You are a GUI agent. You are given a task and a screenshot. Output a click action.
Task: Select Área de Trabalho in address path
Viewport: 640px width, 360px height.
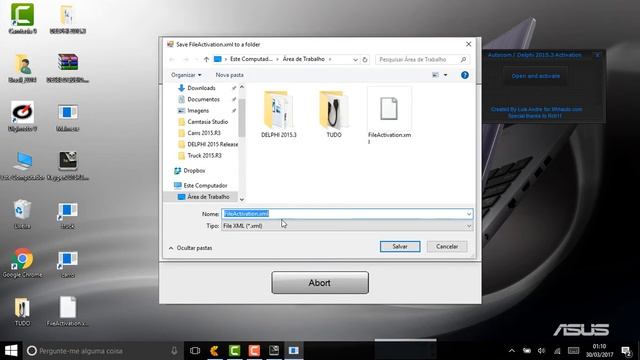pyautogui.click(x=304, y=59)
